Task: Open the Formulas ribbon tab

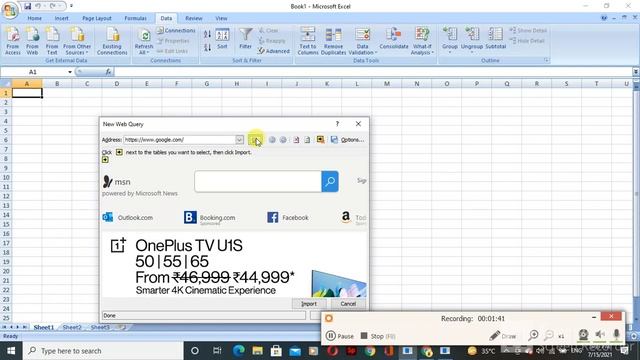Action: pos(135,18)
